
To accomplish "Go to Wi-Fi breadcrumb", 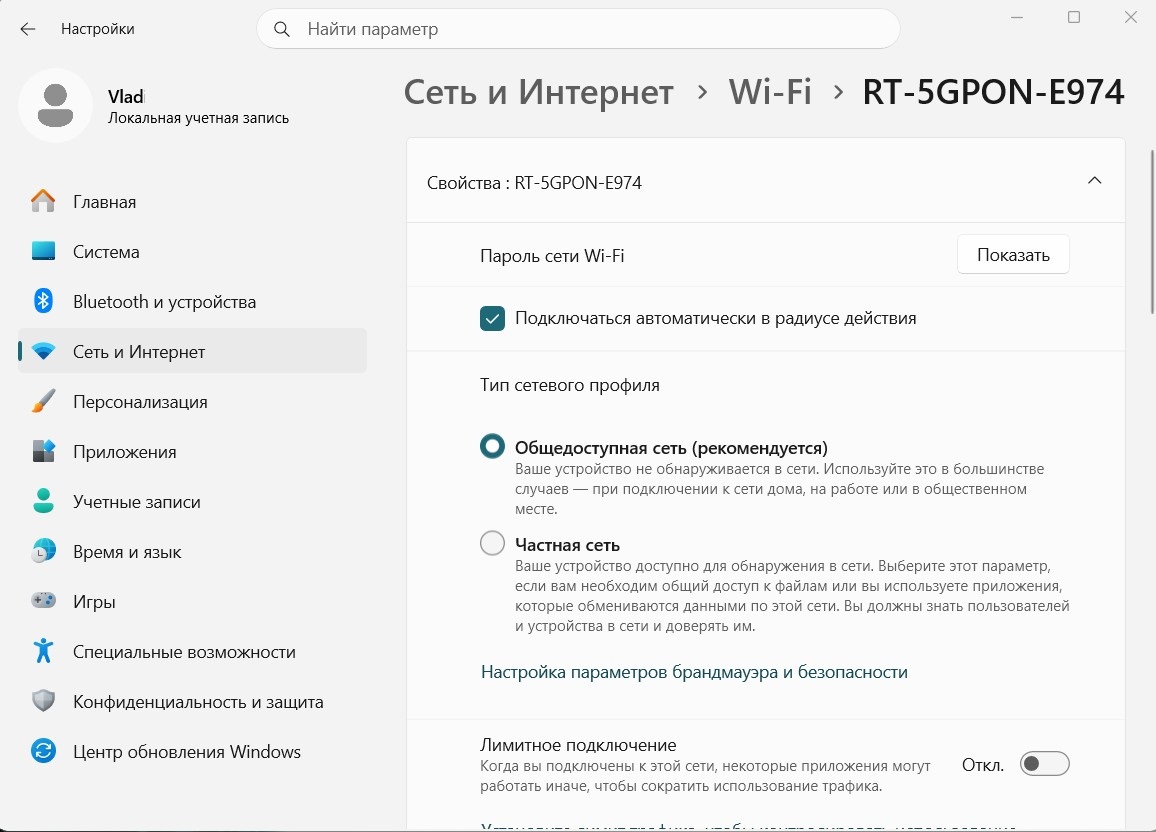I will point(770,92).
